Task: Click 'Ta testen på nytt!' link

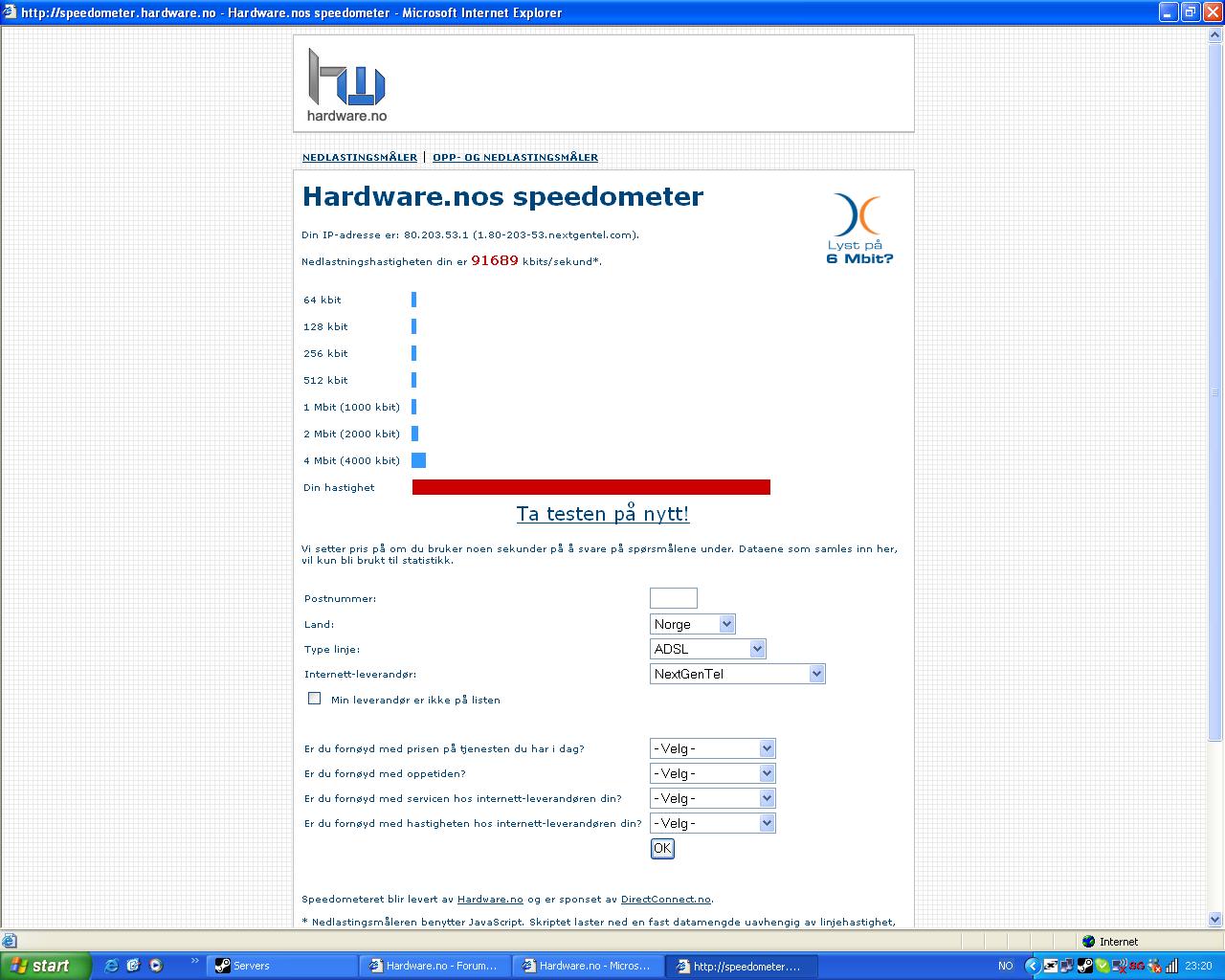Action: pos(603,514)
